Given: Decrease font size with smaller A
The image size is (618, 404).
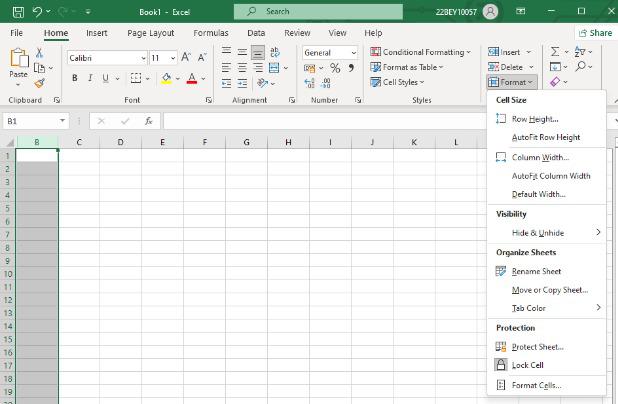Looking at the screenshot, I should [x=202, y=58].
